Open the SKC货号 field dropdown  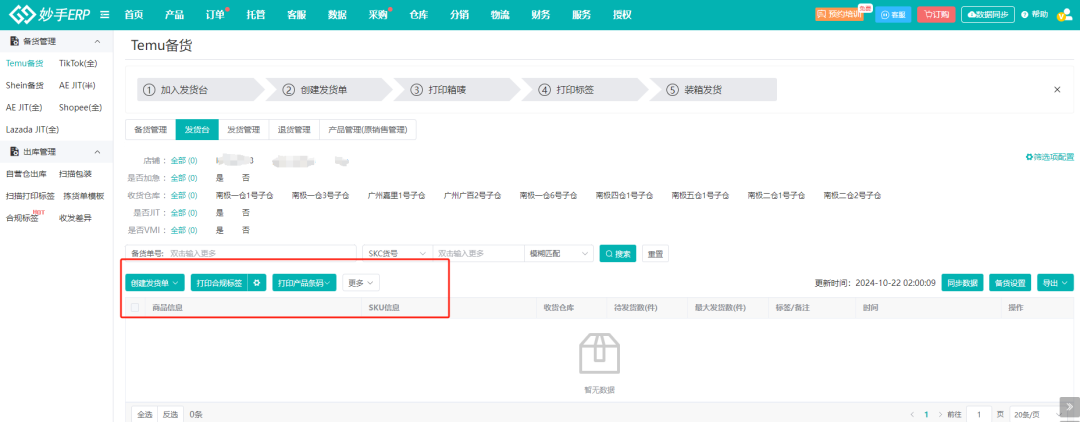pos(397,253)
